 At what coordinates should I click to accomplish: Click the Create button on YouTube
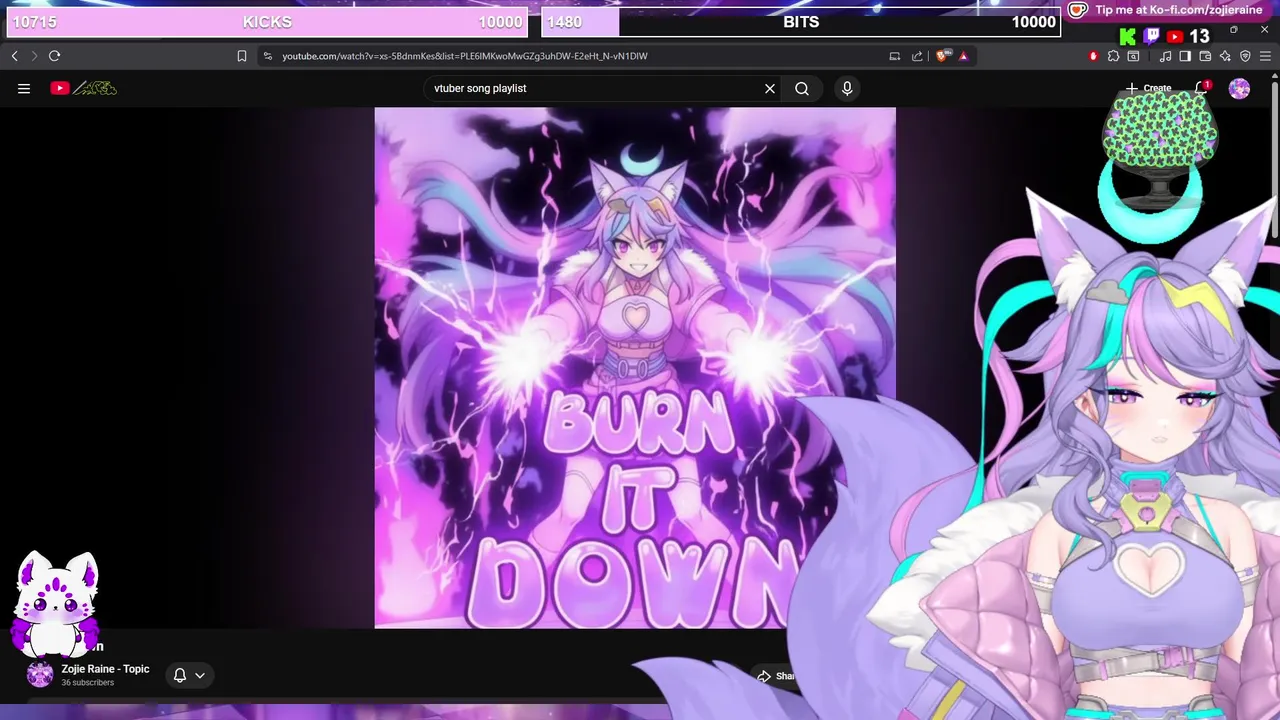(1148, 88)
